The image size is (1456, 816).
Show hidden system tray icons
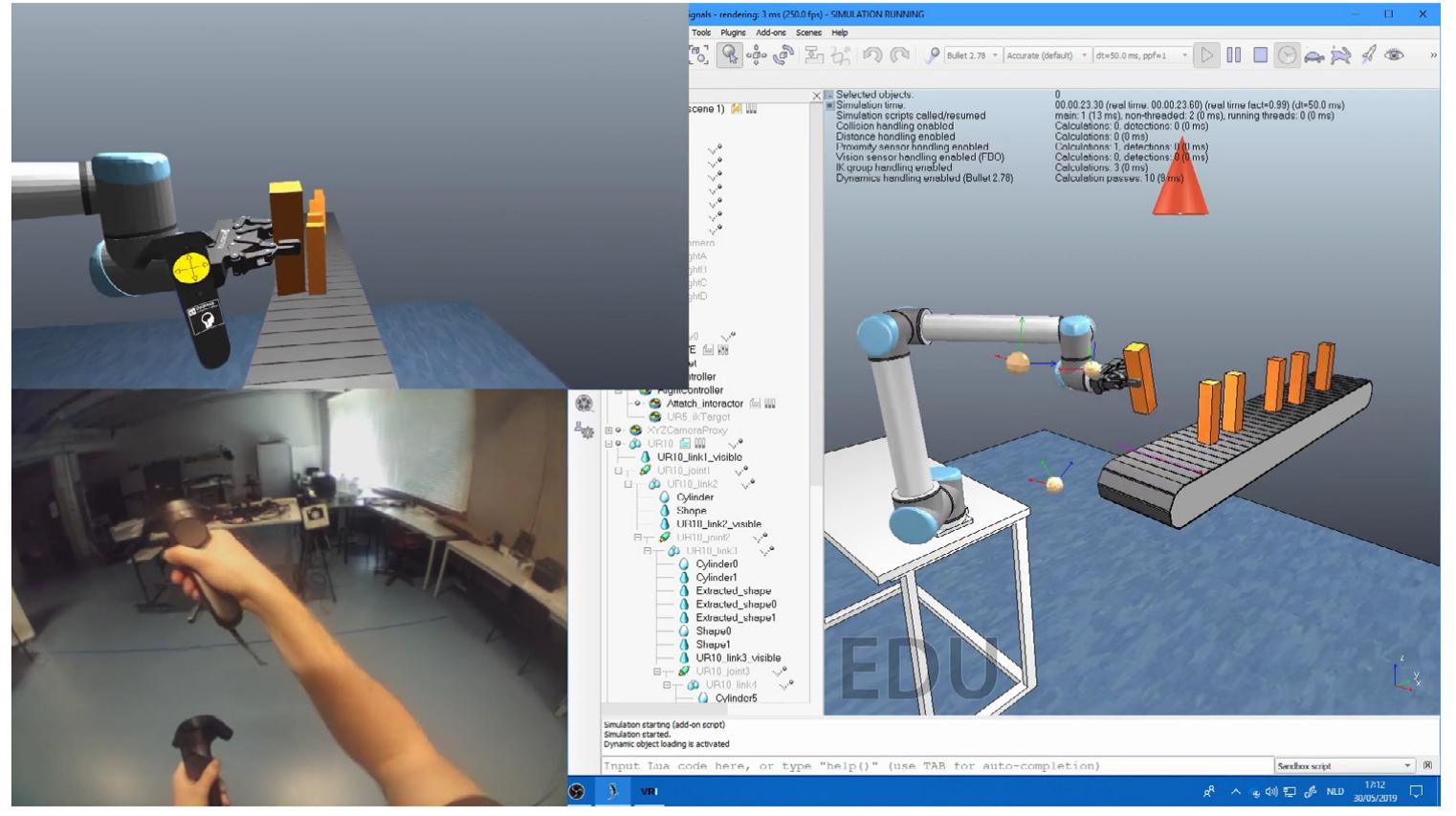(x=1235, y=792)
